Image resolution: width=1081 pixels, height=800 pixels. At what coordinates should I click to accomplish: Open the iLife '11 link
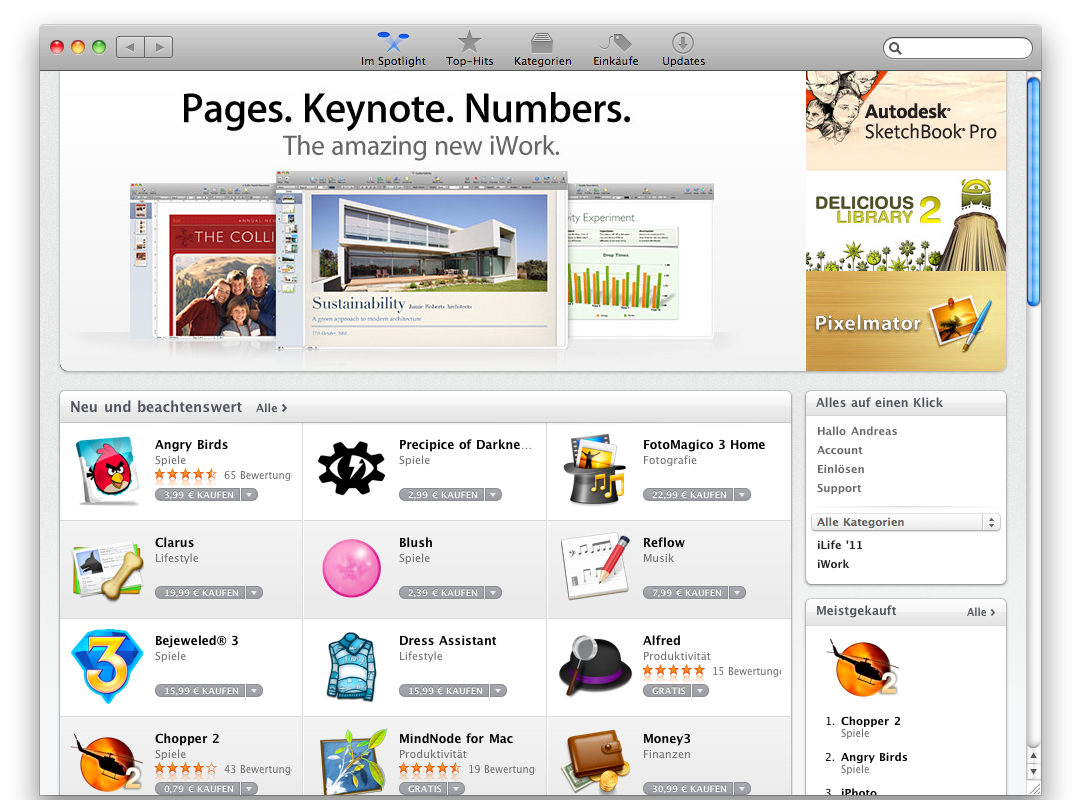click(840, 545)
